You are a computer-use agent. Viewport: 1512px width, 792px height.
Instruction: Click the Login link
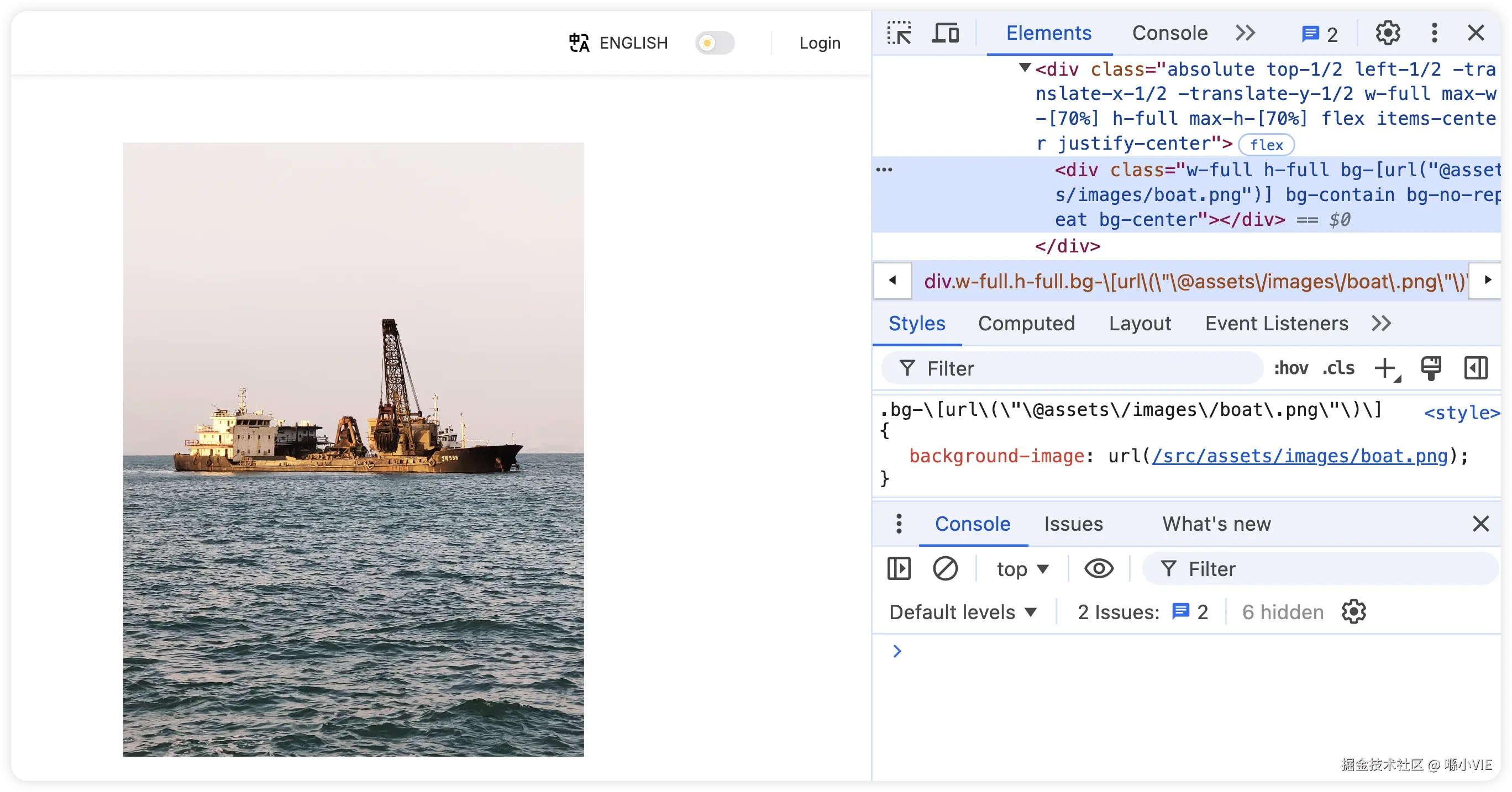tap(820, 43)
